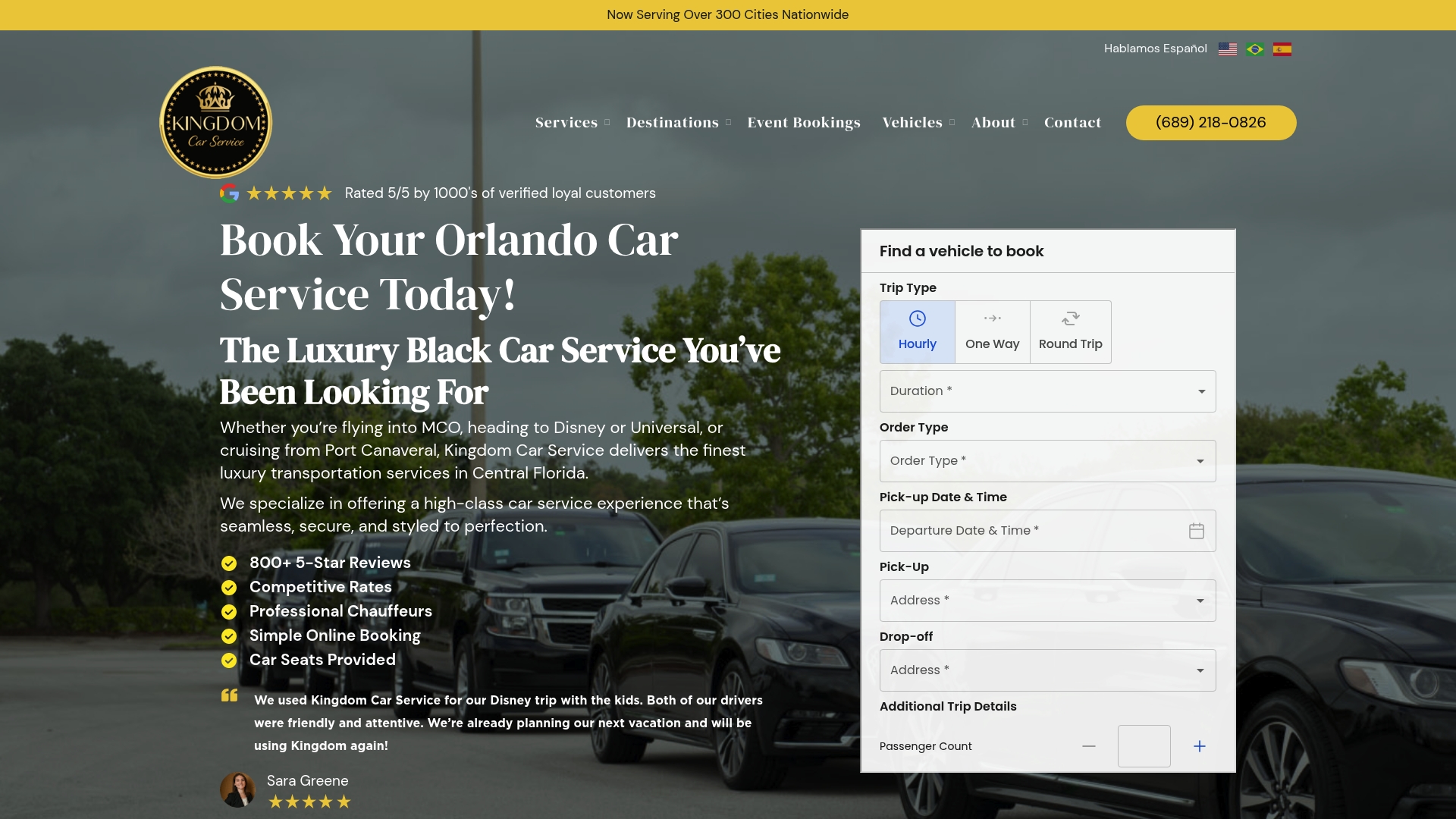1456x819 pixels.
Task: Click checkmark icon beside 800+ 5-Star Reviews
Action: pyautogui.click(x=229, y=563)
